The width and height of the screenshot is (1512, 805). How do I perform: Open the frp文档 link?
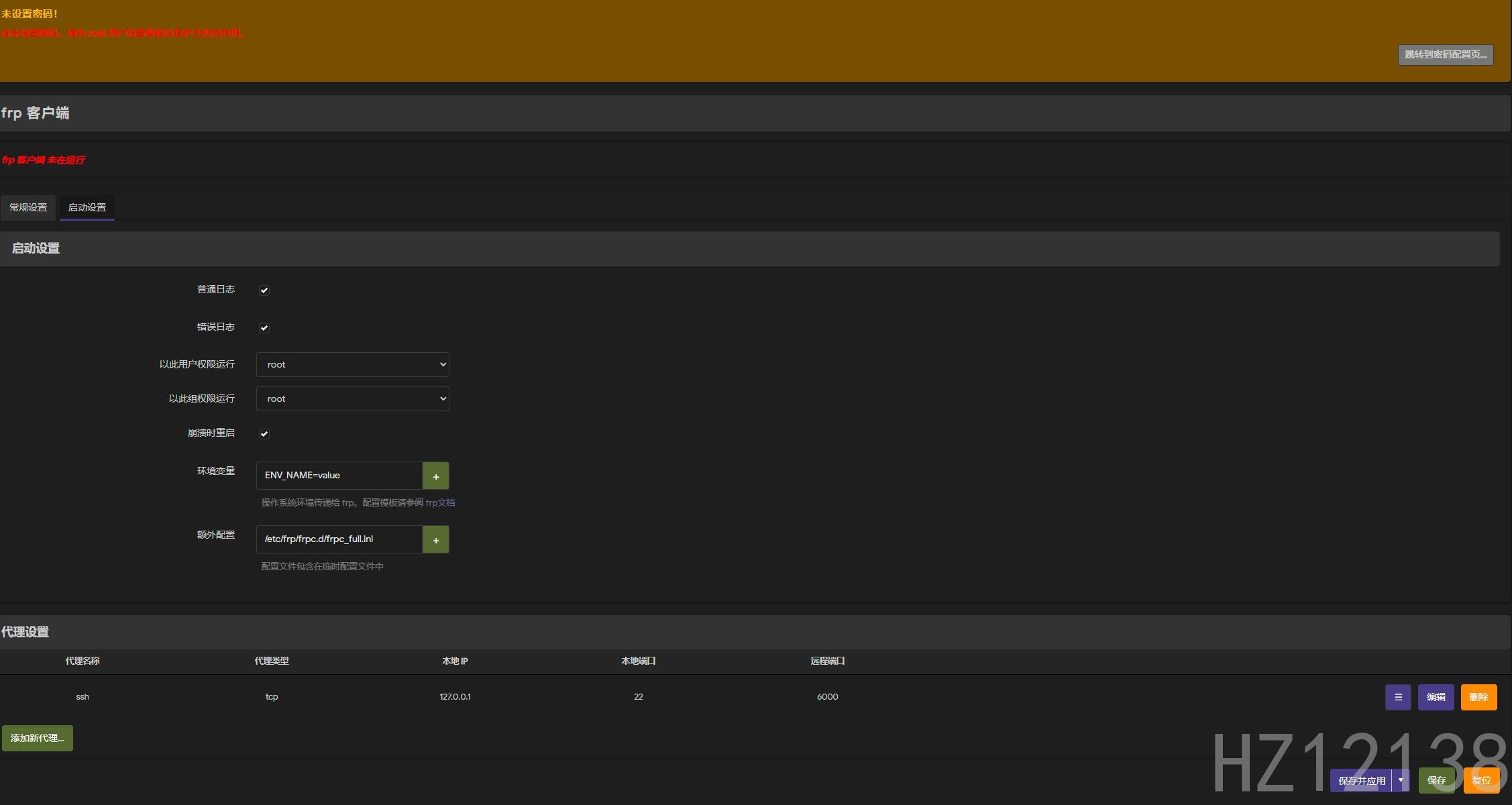point(440,502)
